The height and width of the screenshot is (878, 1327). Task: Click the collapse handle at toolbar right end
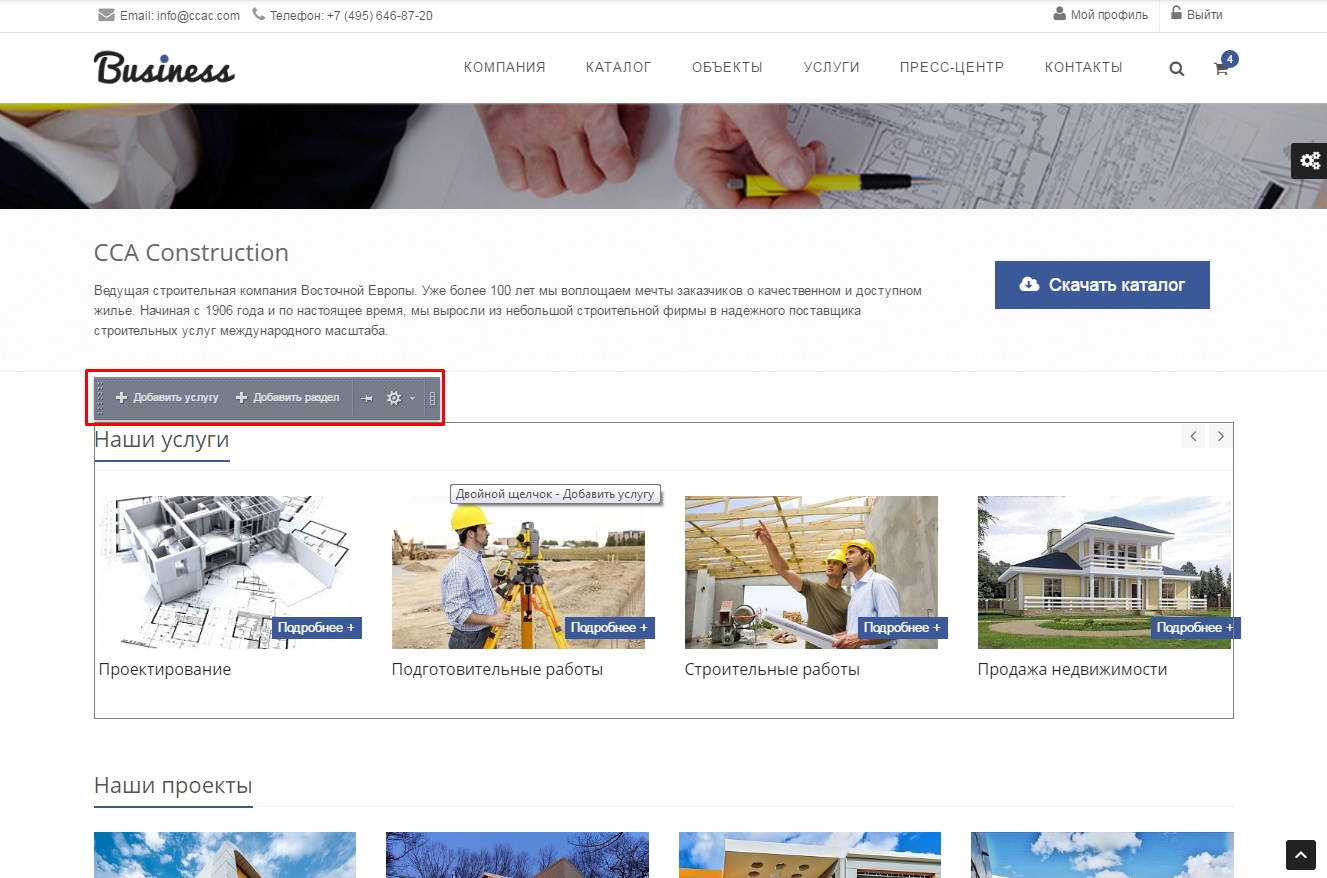coord(432,398)
